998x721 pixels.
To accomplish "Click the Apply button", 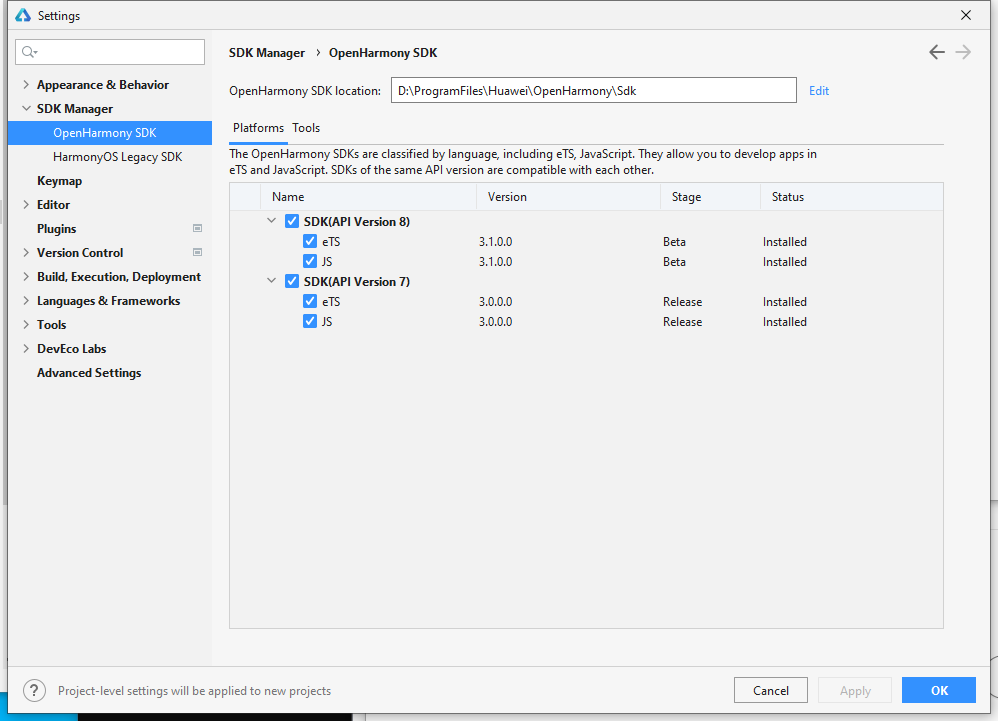I will [x=855, y=690].
